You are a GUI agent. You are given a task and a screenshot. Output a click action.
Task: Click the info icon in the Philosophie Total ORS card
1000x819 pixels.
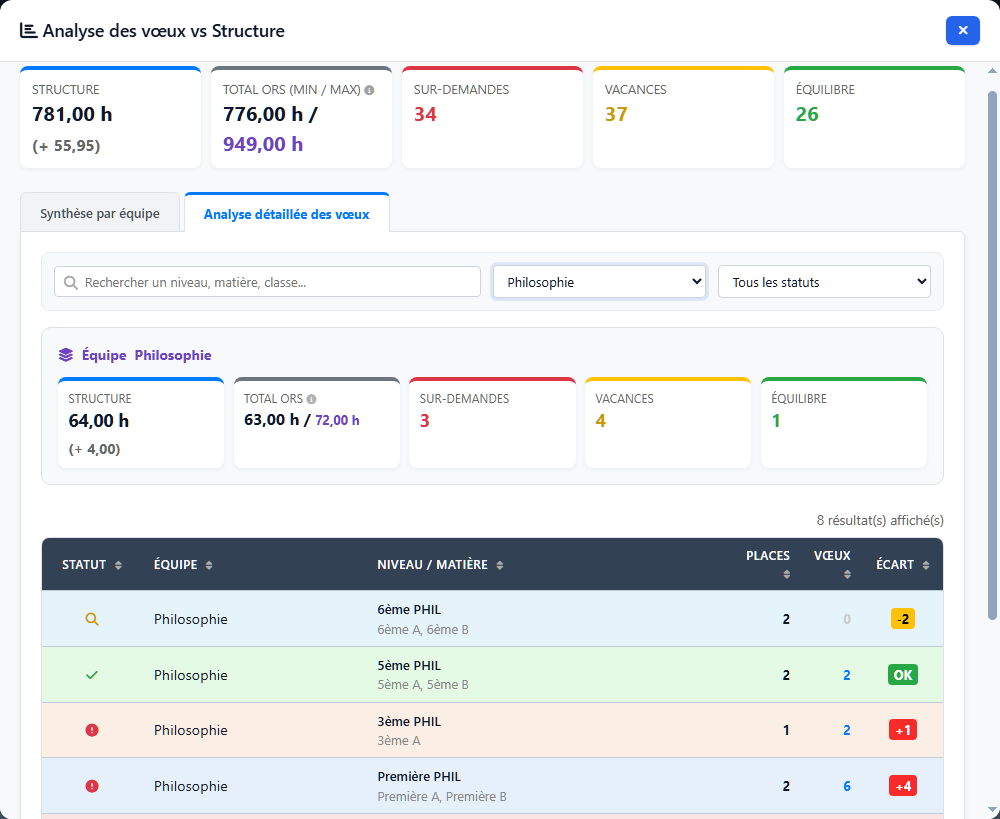tap(311, 399)
